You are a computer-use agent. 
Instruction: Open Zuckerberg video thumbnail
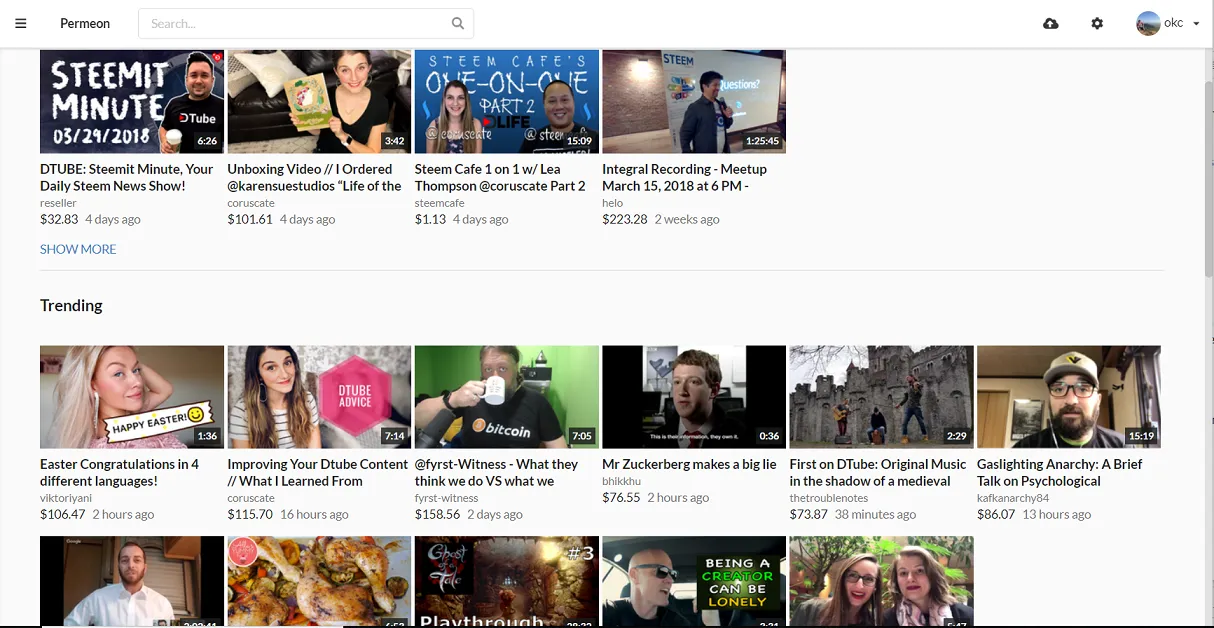coord(694,397)
